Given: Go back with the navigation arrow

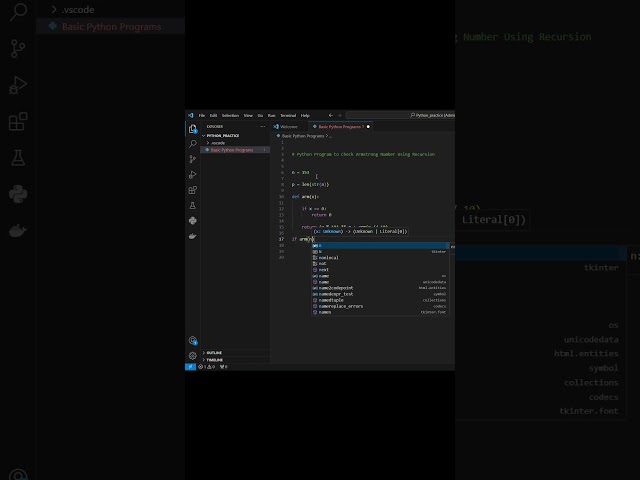Looking at the screenshot, I should pos(331,116).
